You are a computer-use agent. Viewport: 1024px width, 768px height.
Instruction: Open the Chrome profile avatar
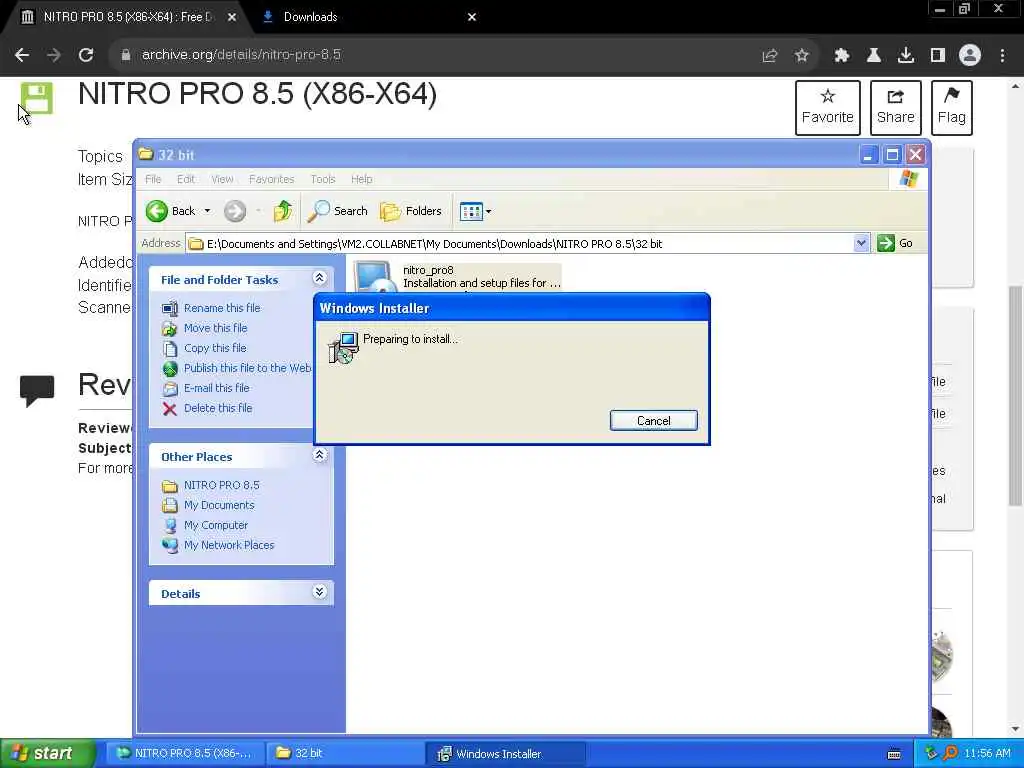970,56
